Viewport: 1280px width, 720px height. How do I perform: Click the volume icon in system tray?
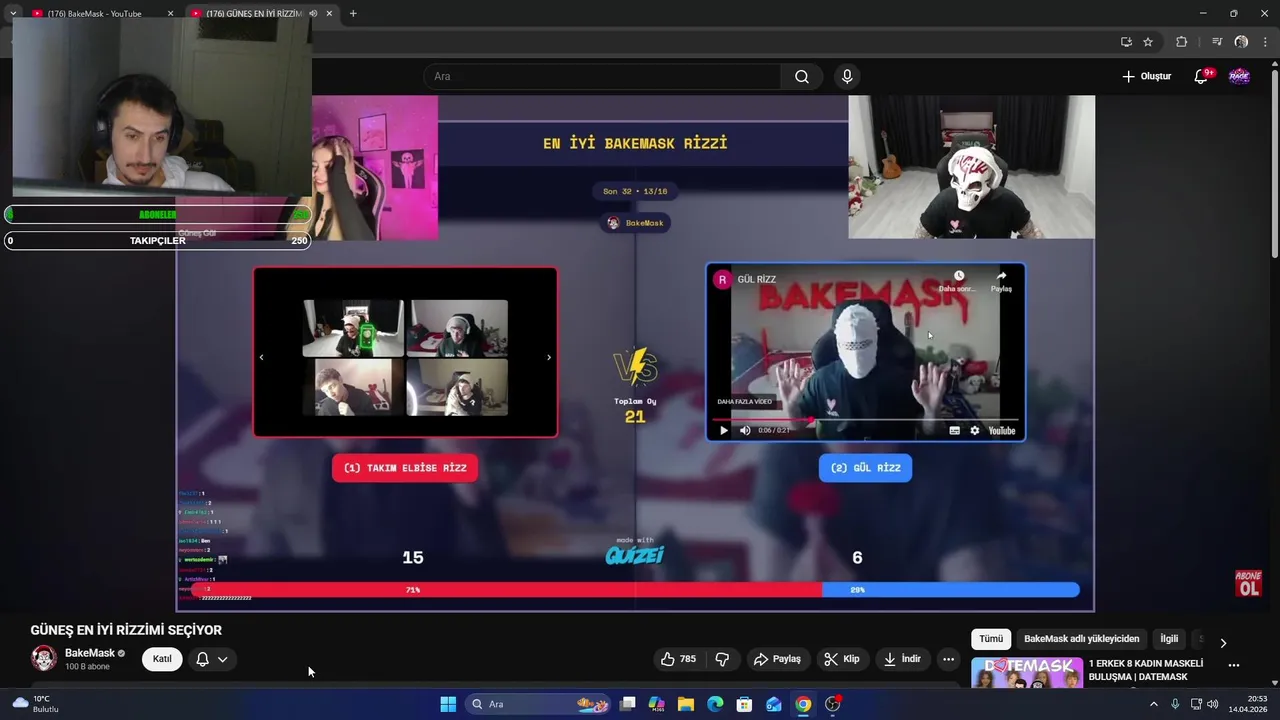(1213, 704)
